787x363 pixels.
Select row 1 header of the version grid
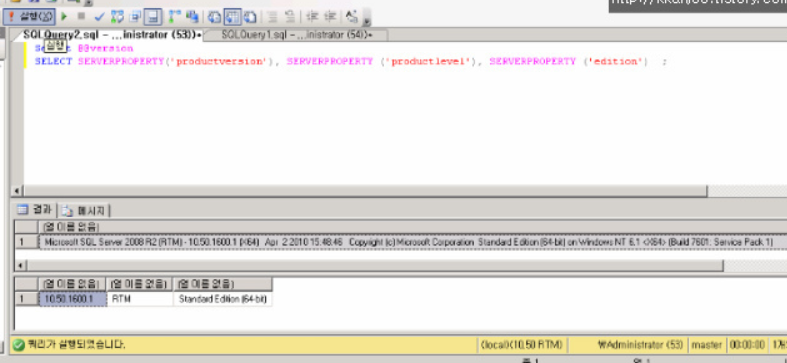point(27,243)
